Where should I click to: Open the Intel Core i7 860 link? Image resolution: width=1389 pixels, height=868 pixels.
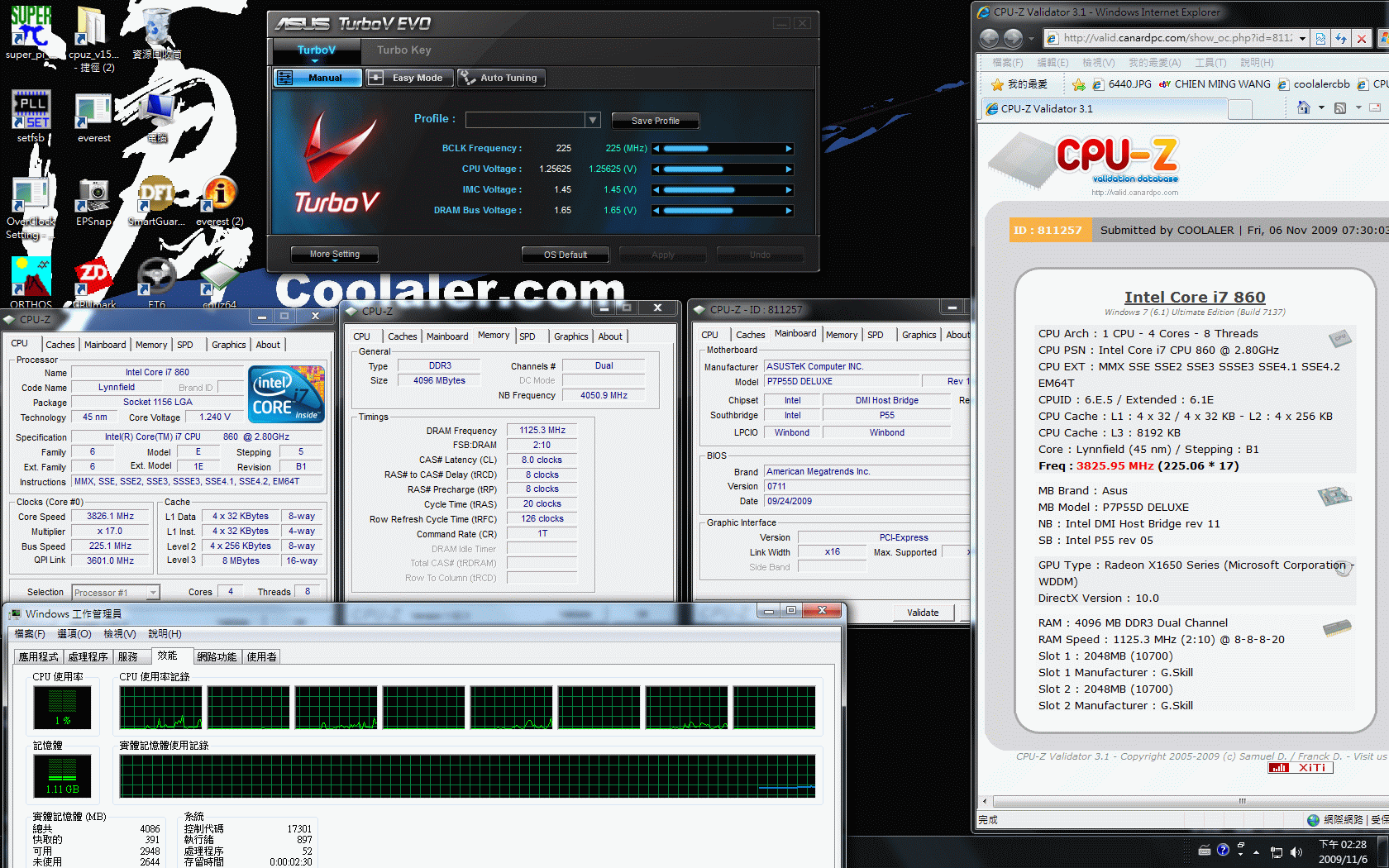coord(1195,297)
